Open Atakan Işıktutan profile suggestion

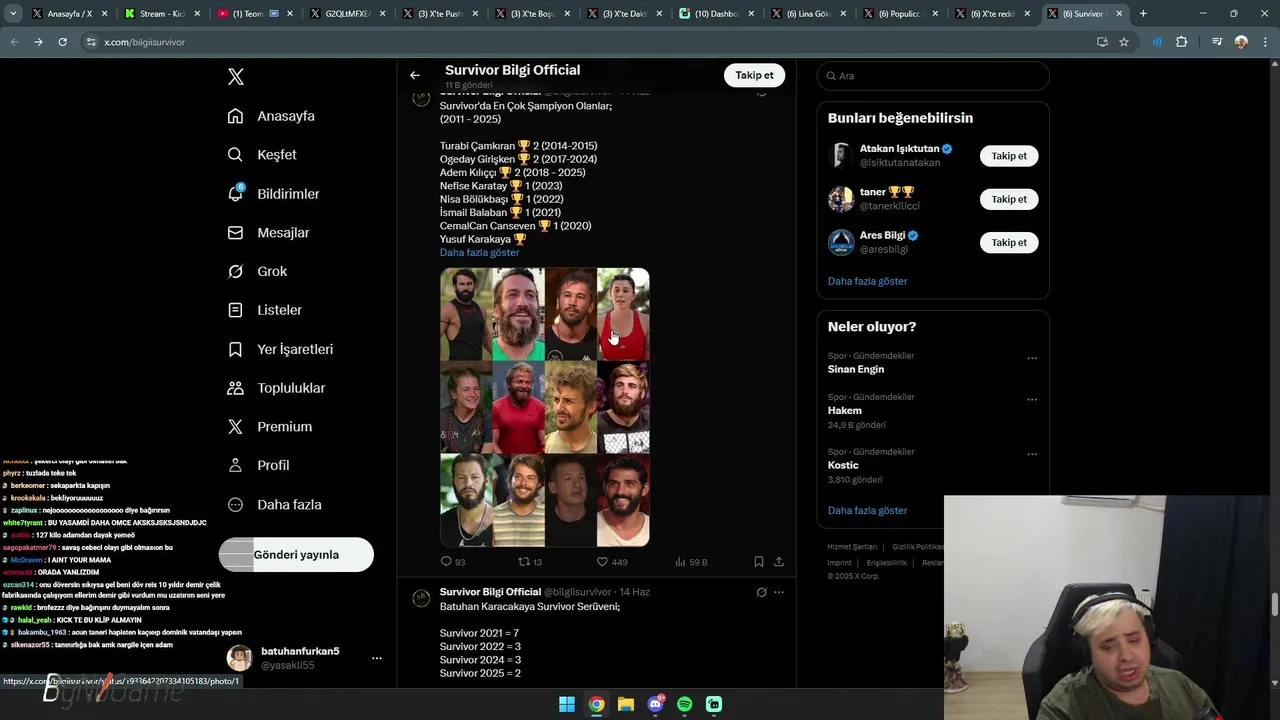pyautogui.click(x=900, y=156)
